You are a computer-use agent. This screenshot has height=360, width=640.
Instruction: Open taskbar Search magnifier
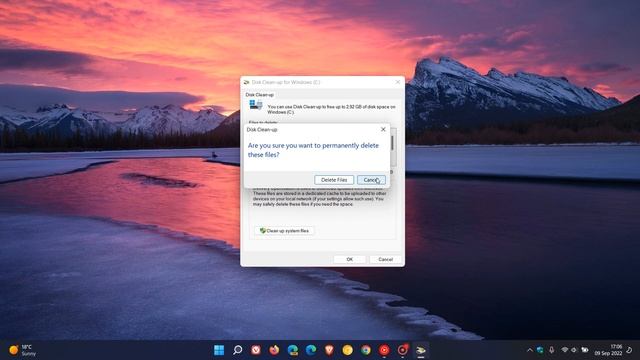click(238, 350)
